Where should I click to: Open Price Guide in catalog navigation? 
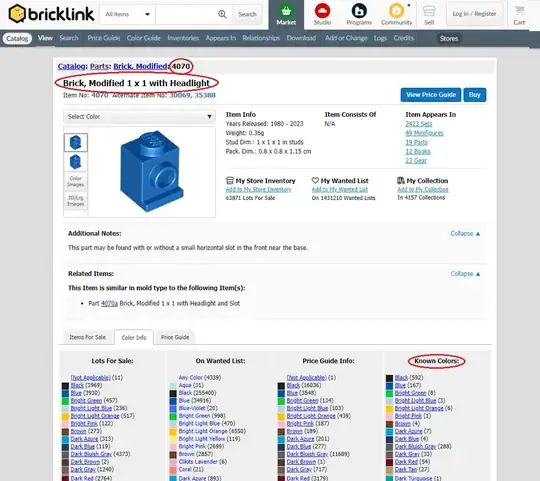pyautogui.click(x=104, y=38)
